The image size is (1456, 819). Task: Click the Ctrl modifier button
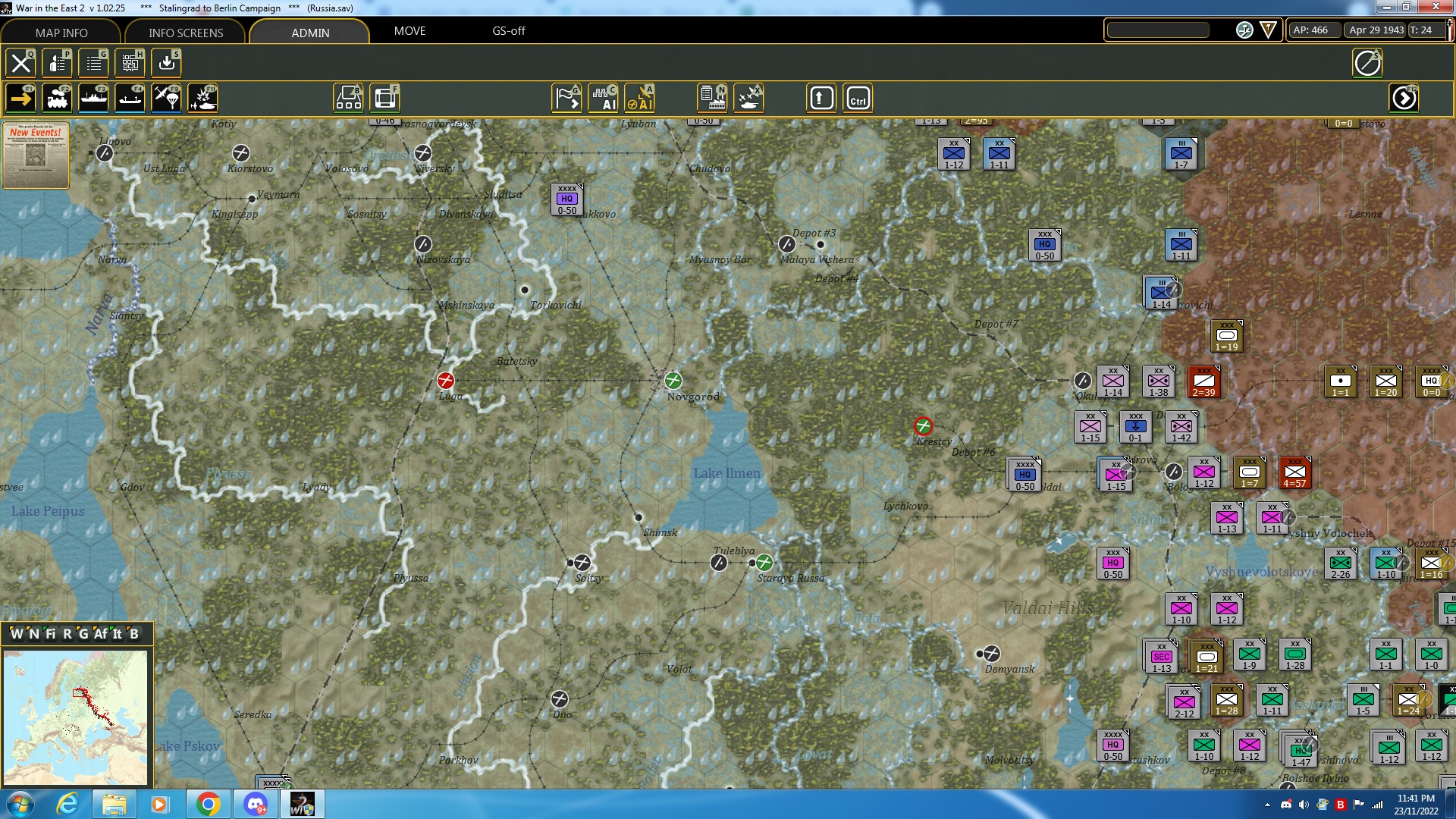point(858,99)
